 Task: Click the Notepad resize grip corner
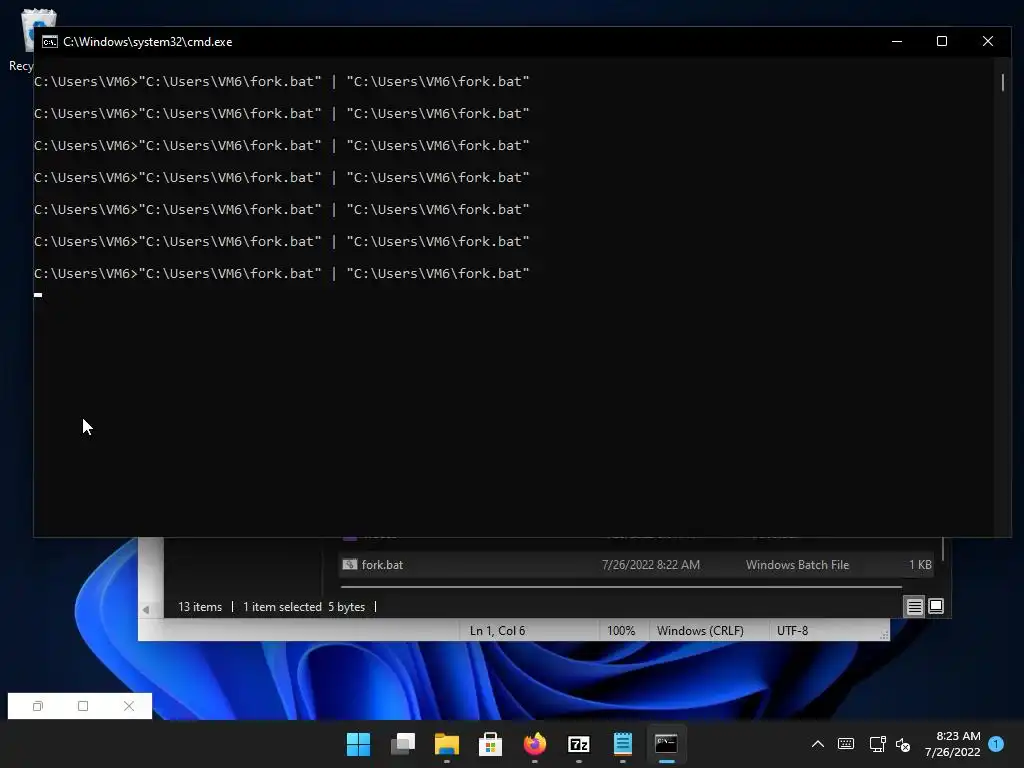[884, 635]
